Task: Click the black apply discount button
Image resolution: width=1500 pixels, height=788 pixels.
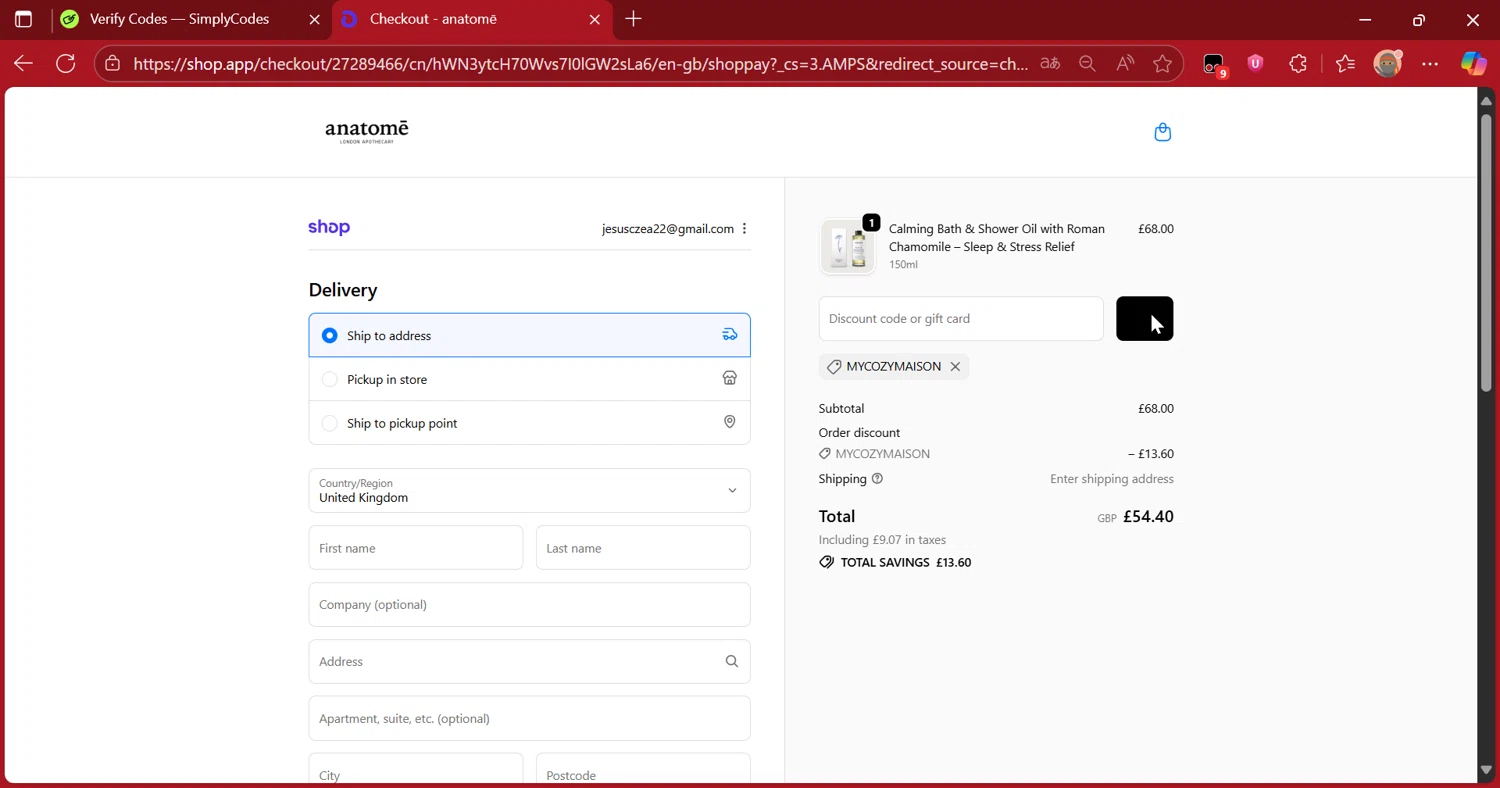Action: point(1144,318)
